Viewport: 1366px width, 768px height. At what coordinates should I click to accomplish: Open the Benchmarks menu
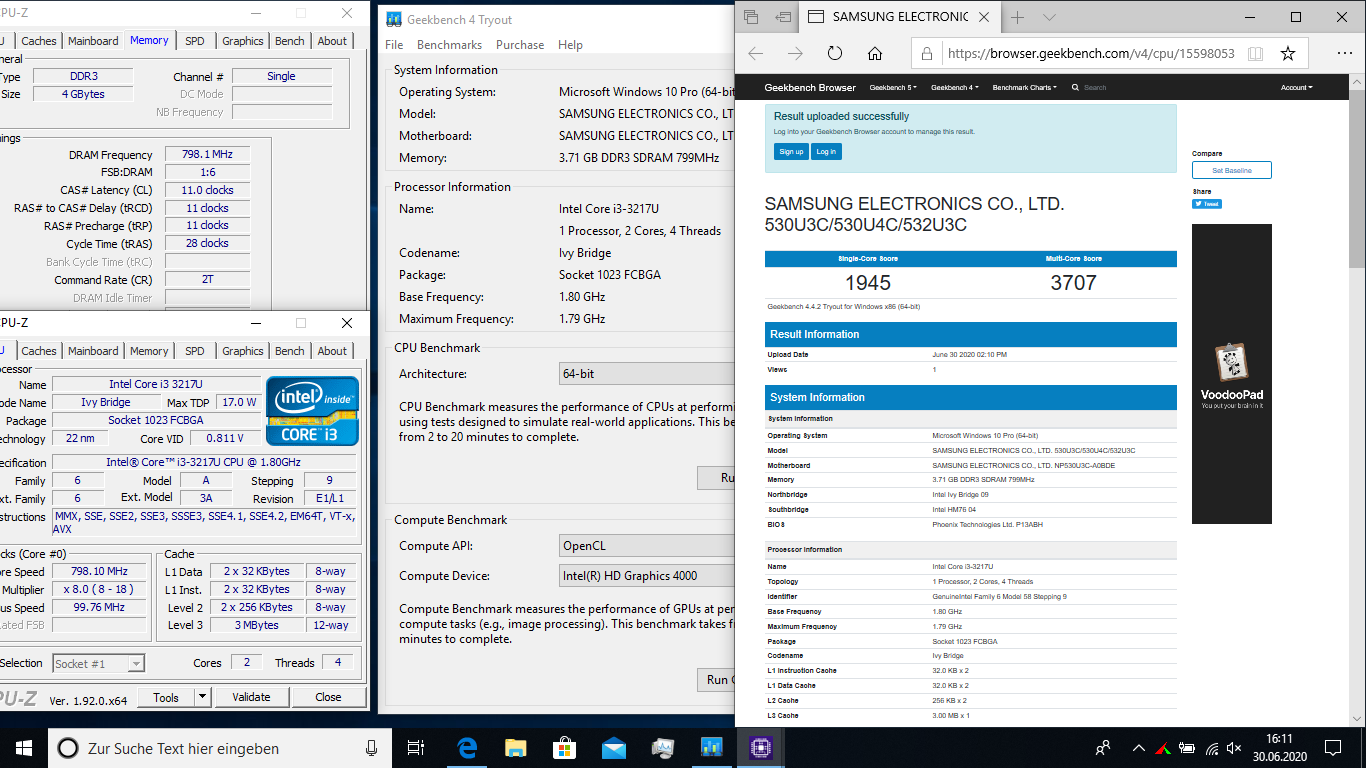(x=449, y=45)
